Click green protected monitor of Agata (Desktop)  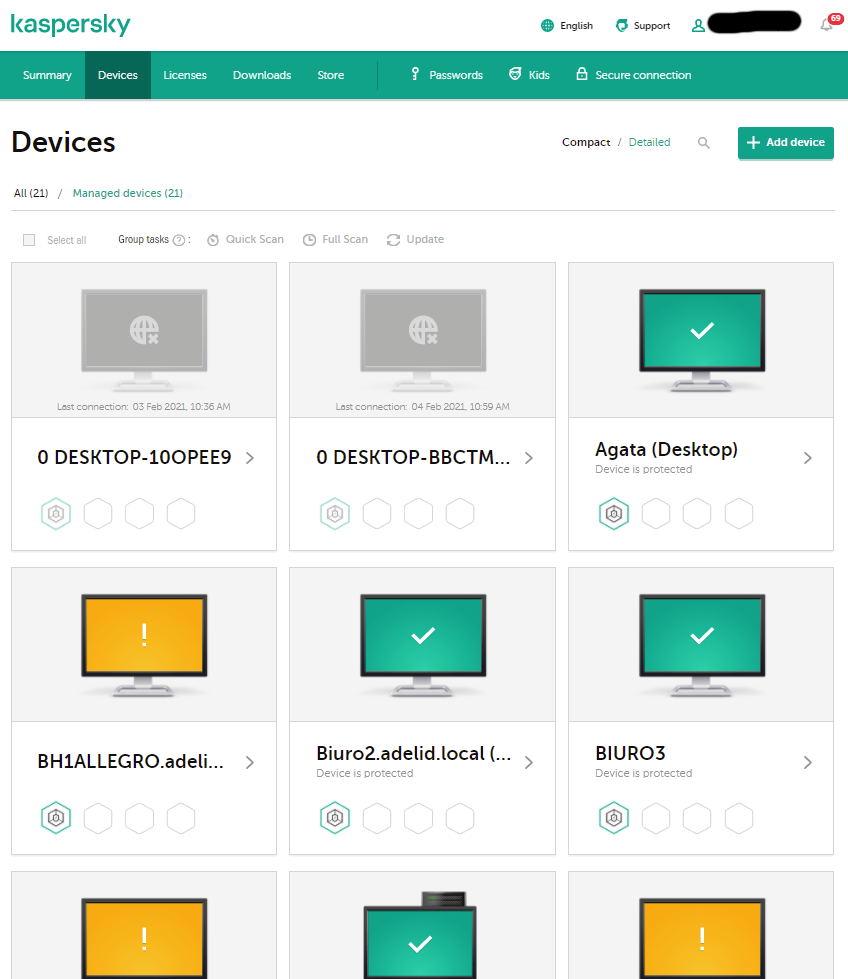tap(702, 340)
